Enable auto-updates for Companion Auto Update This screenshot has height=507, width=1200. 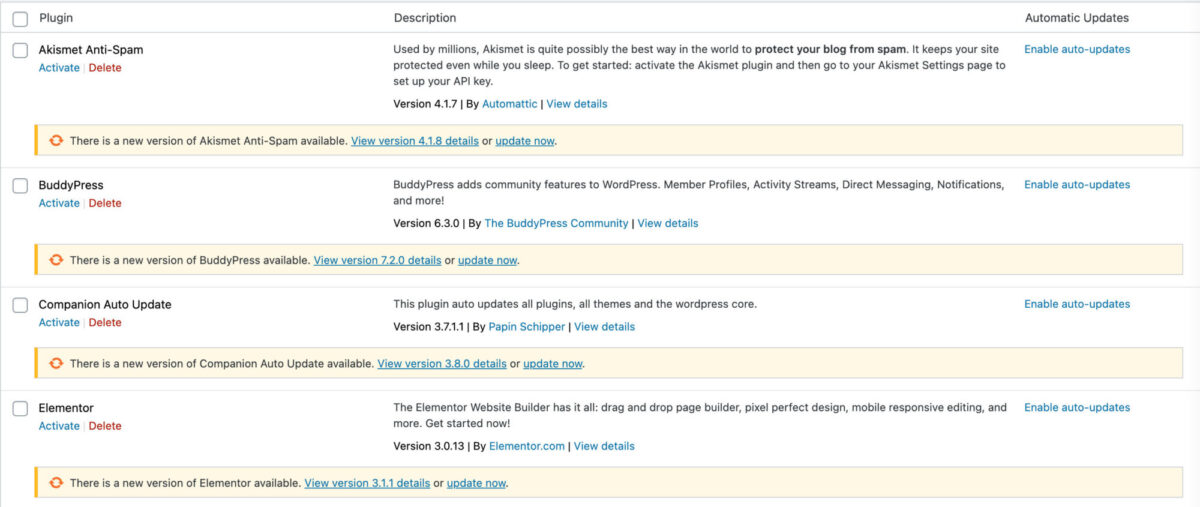(x=1077, y=304)
